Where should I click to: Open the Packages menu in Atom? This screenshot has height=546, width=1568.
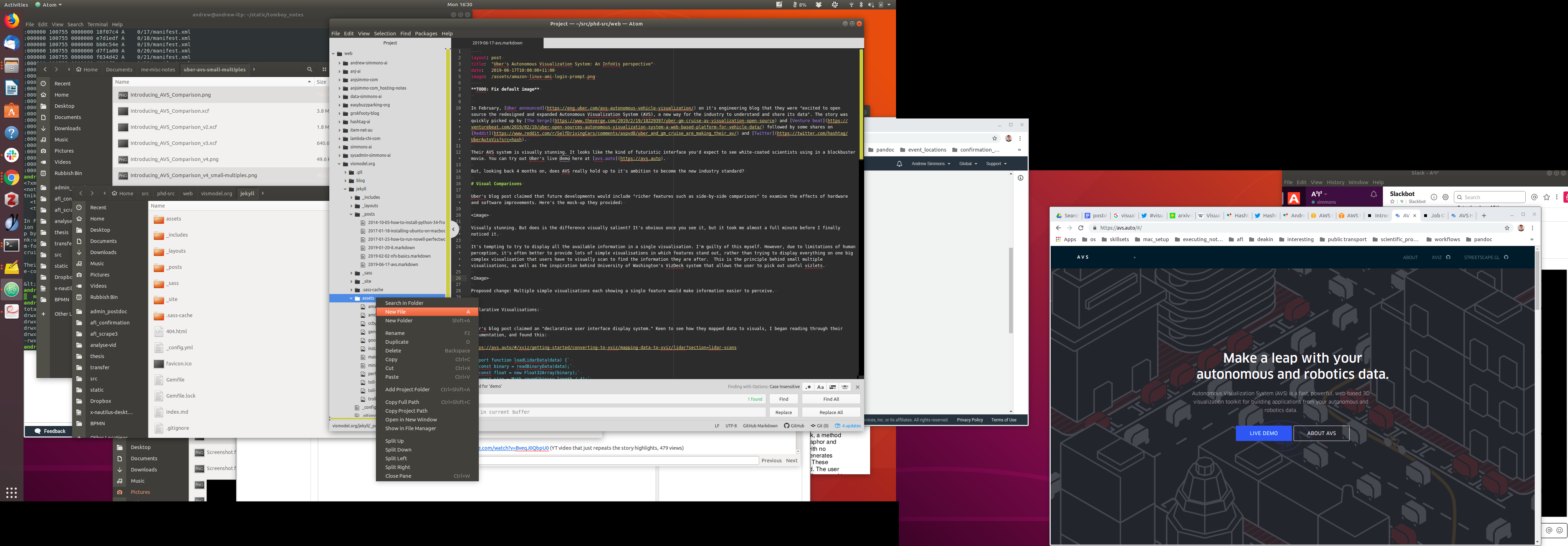tap(426, 34)
